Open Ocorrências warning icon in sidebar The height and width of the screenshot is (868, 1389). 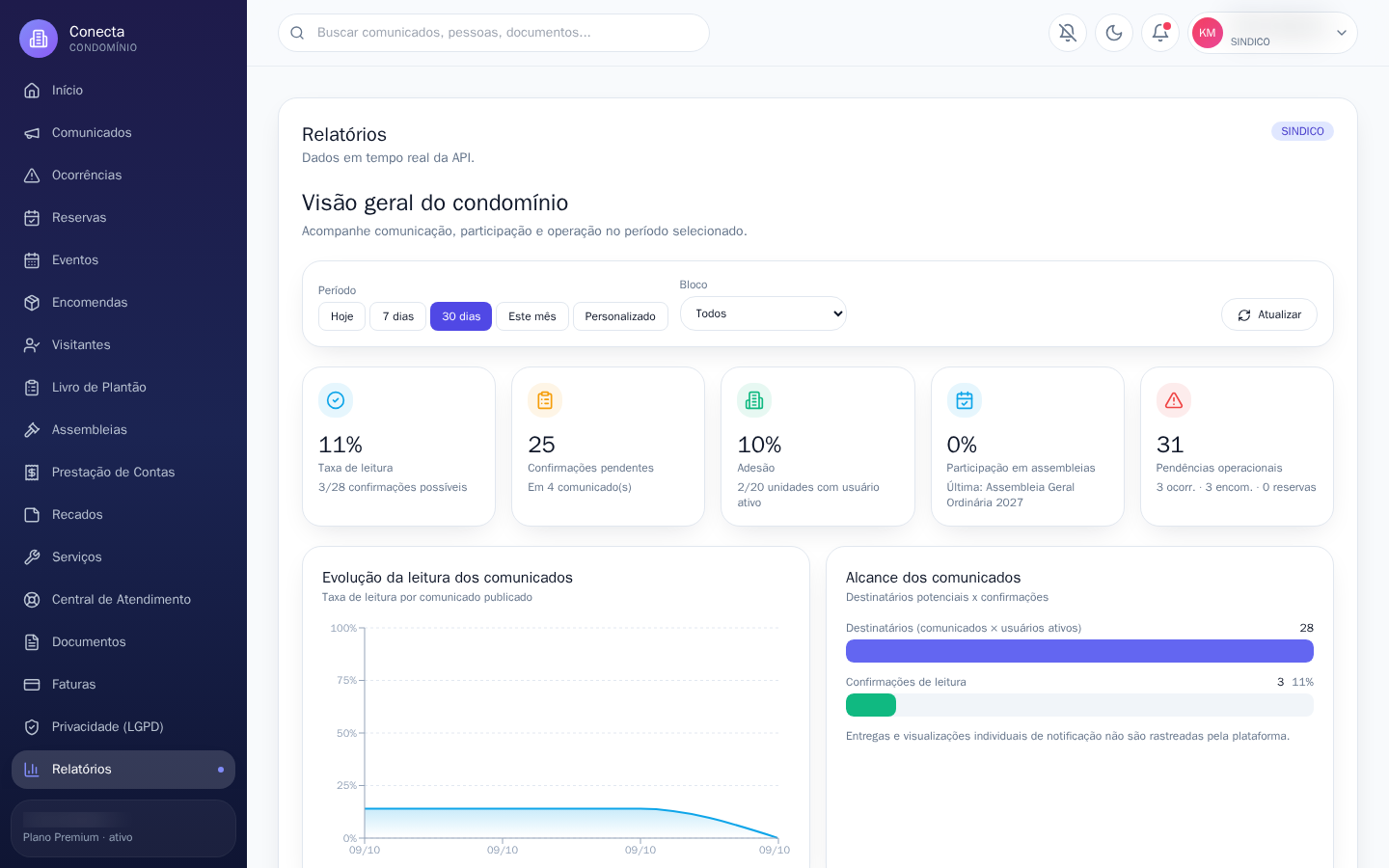(32, 176)
